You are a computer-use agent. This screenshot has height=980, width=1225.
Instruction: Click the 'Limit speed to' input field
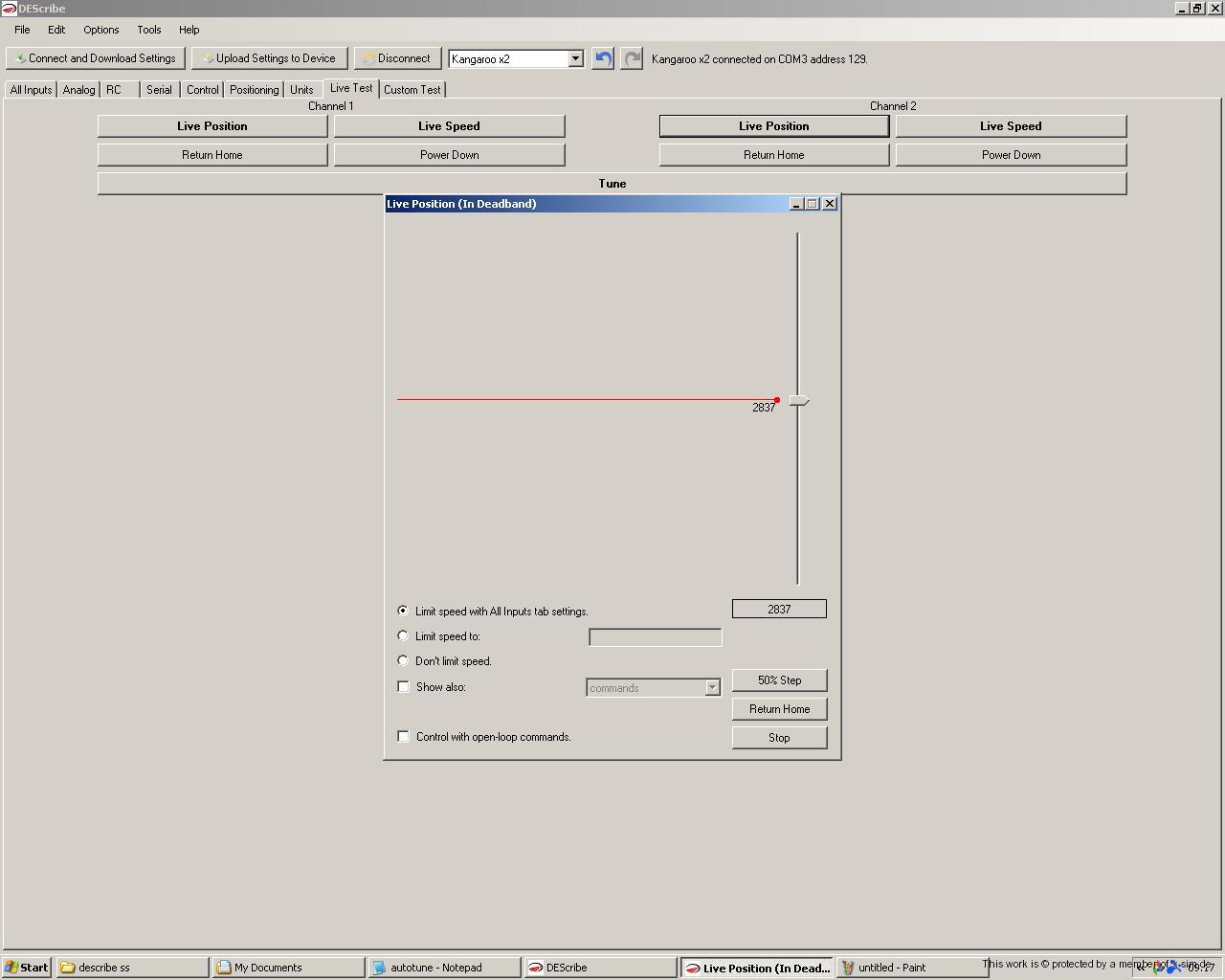(655, 637)
